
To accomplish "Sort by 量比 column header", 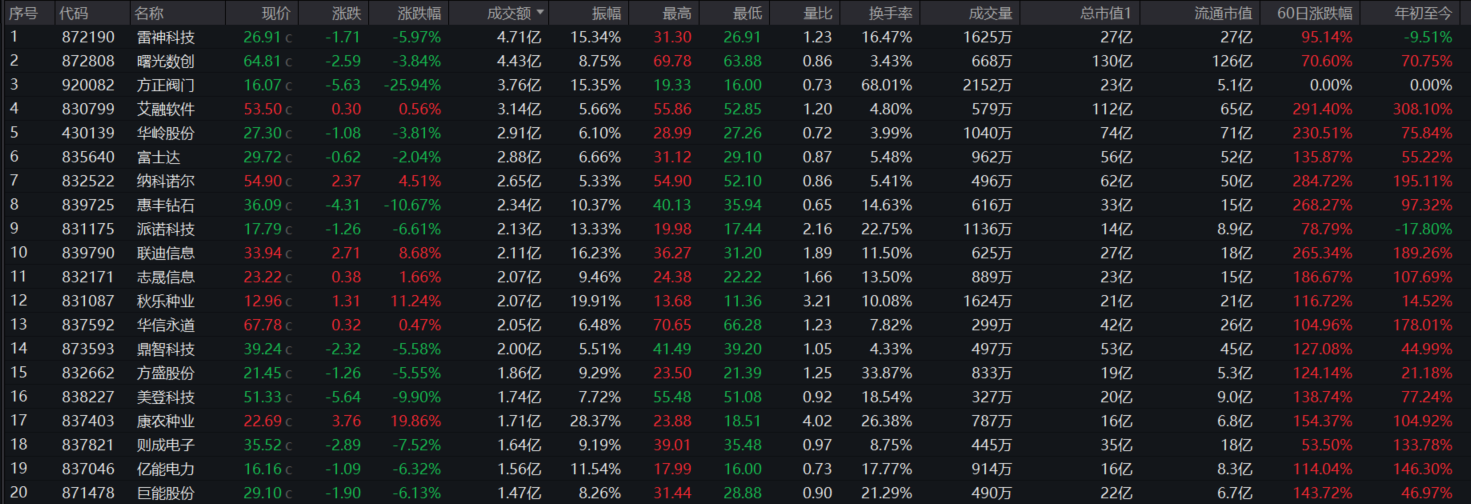I will pyautogui.click(x=817, y=13).
